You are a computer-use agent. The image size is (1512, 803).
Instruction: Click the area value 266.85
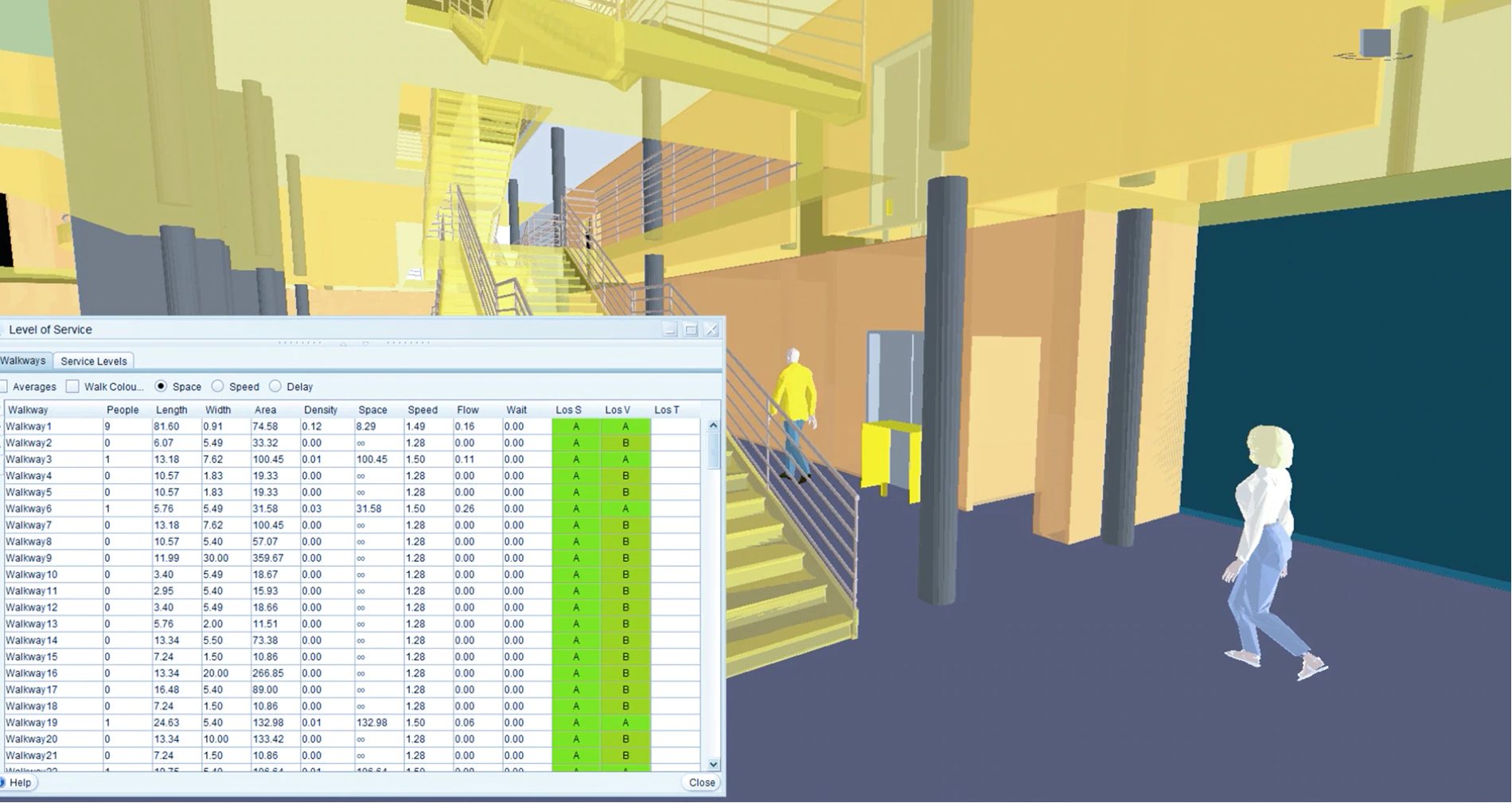point(268,673)
